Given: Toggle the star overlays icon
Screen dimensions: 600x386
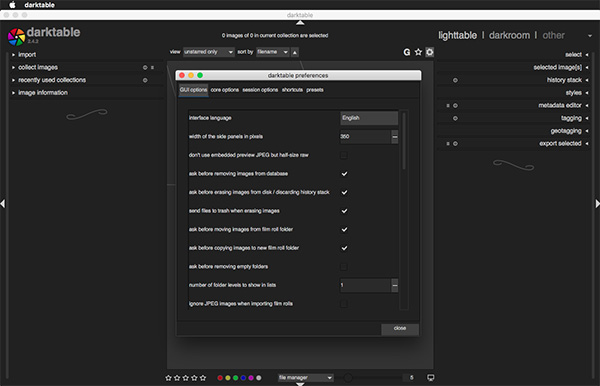Looking at the screenshot, I should click(418, 52).
